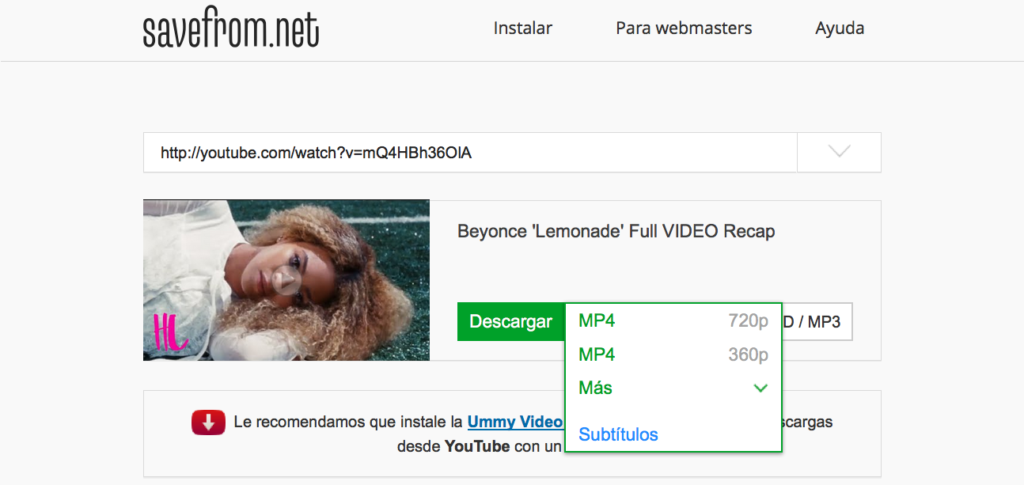
Task: Open the Ummy Video link
Action: [x=515, y=422]
